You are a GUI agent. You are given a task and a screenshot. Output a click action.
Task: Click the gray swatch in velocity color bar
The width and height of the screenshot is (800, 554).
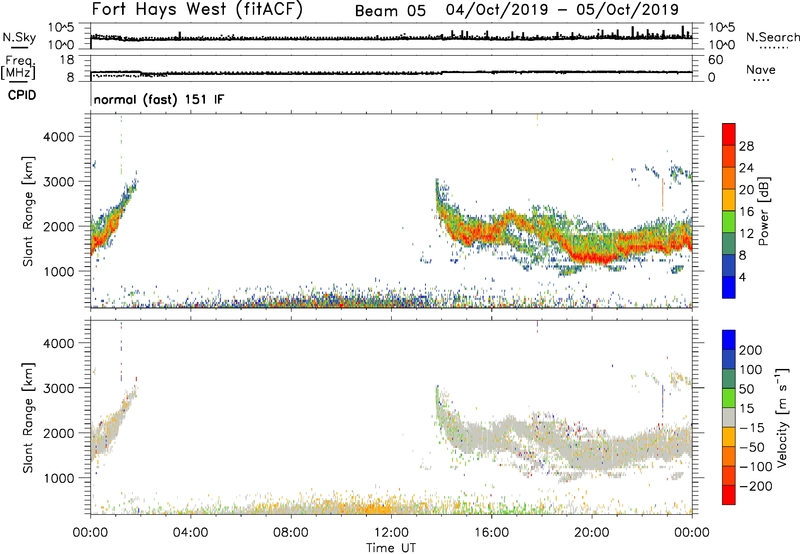click(x=729, y=417)
